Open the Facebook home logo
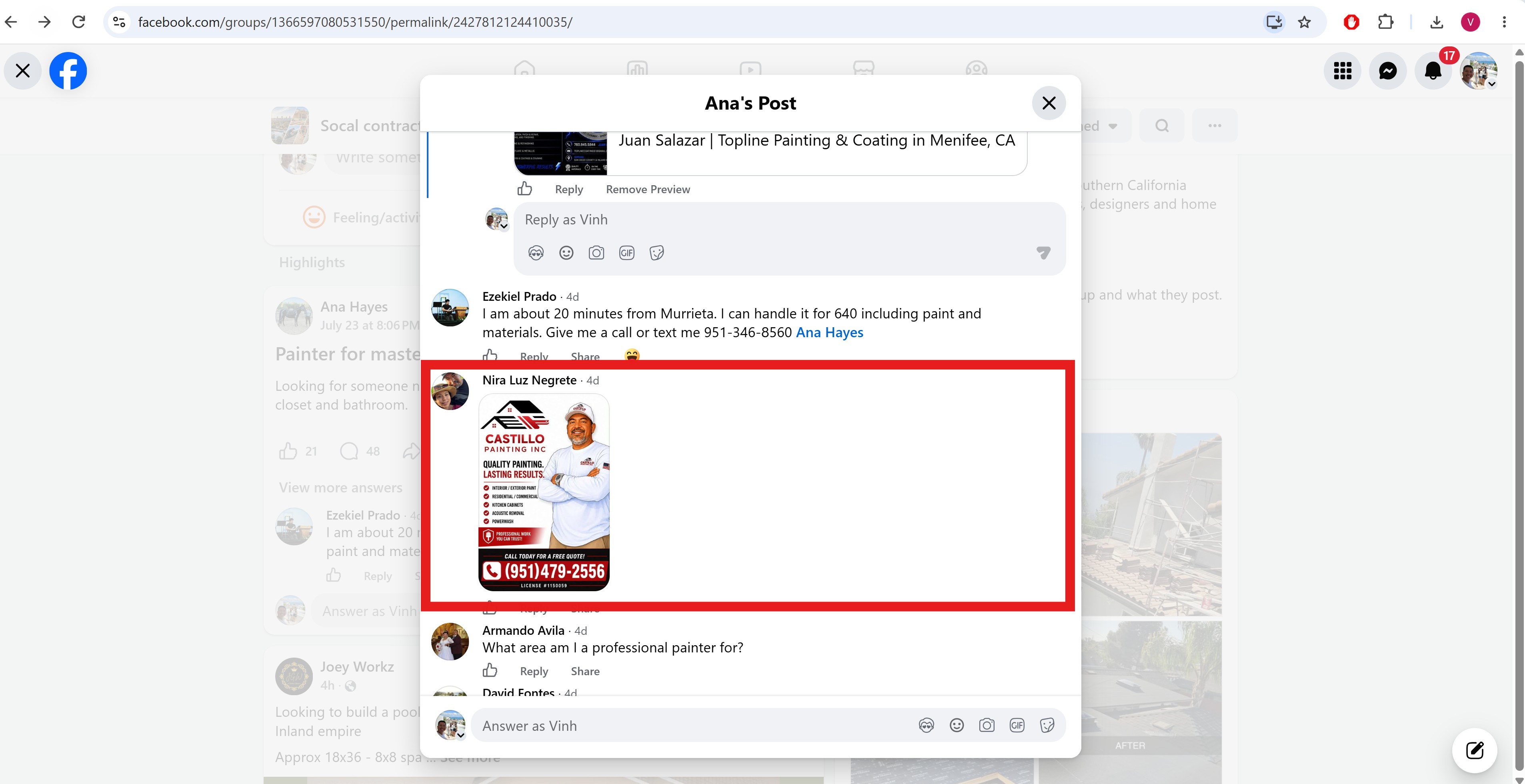Screen dimensions: 1525x784 (x=68, y=71)
